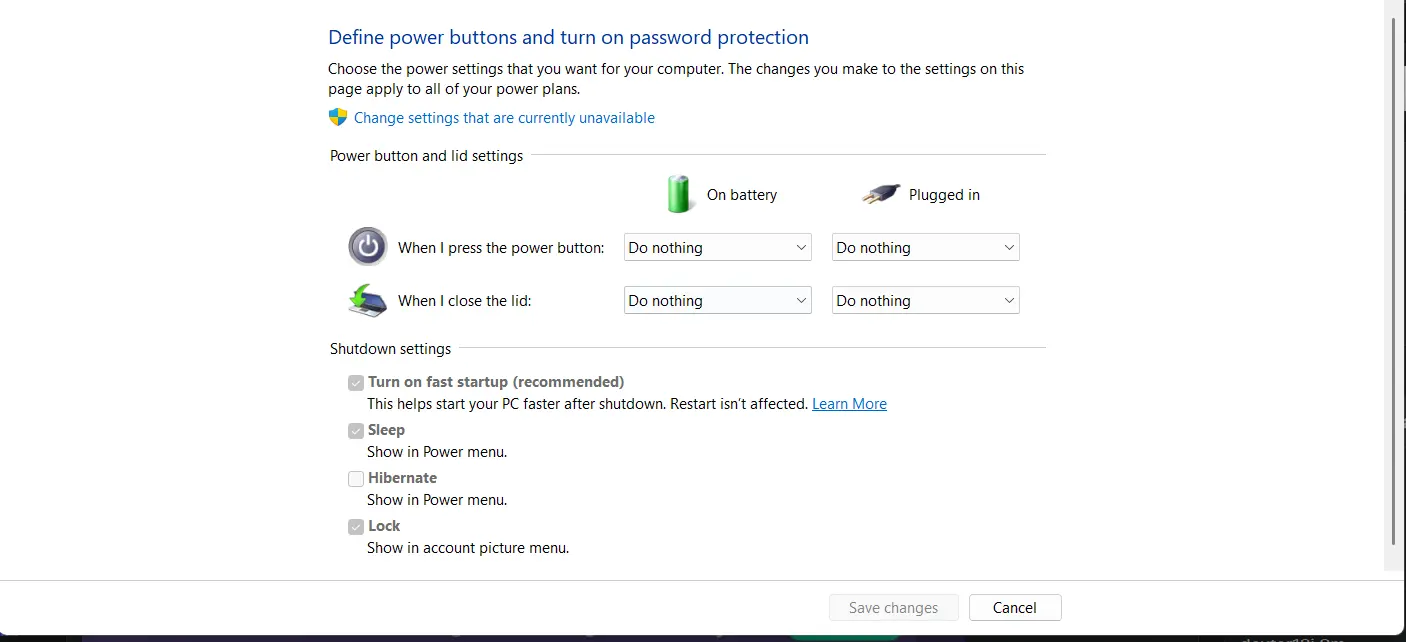
Task: Click the Save changes button
Action: (x=894, y=607)
